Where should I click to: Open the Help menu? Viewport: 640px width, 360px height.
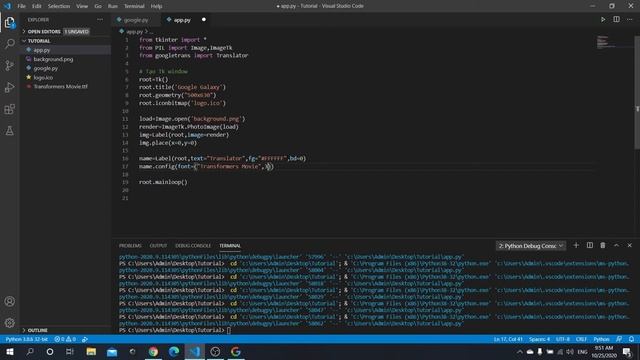156,6
